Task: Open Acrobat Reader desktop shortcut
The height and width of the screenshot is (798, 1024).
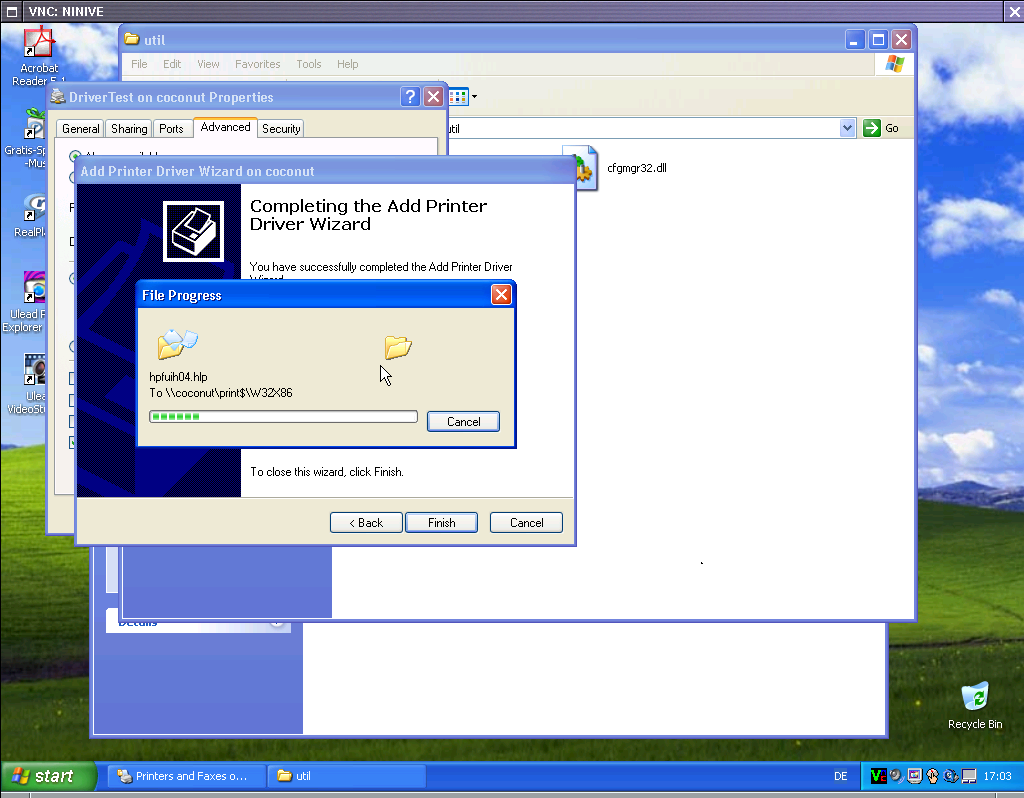Action: tap(38, 47)
